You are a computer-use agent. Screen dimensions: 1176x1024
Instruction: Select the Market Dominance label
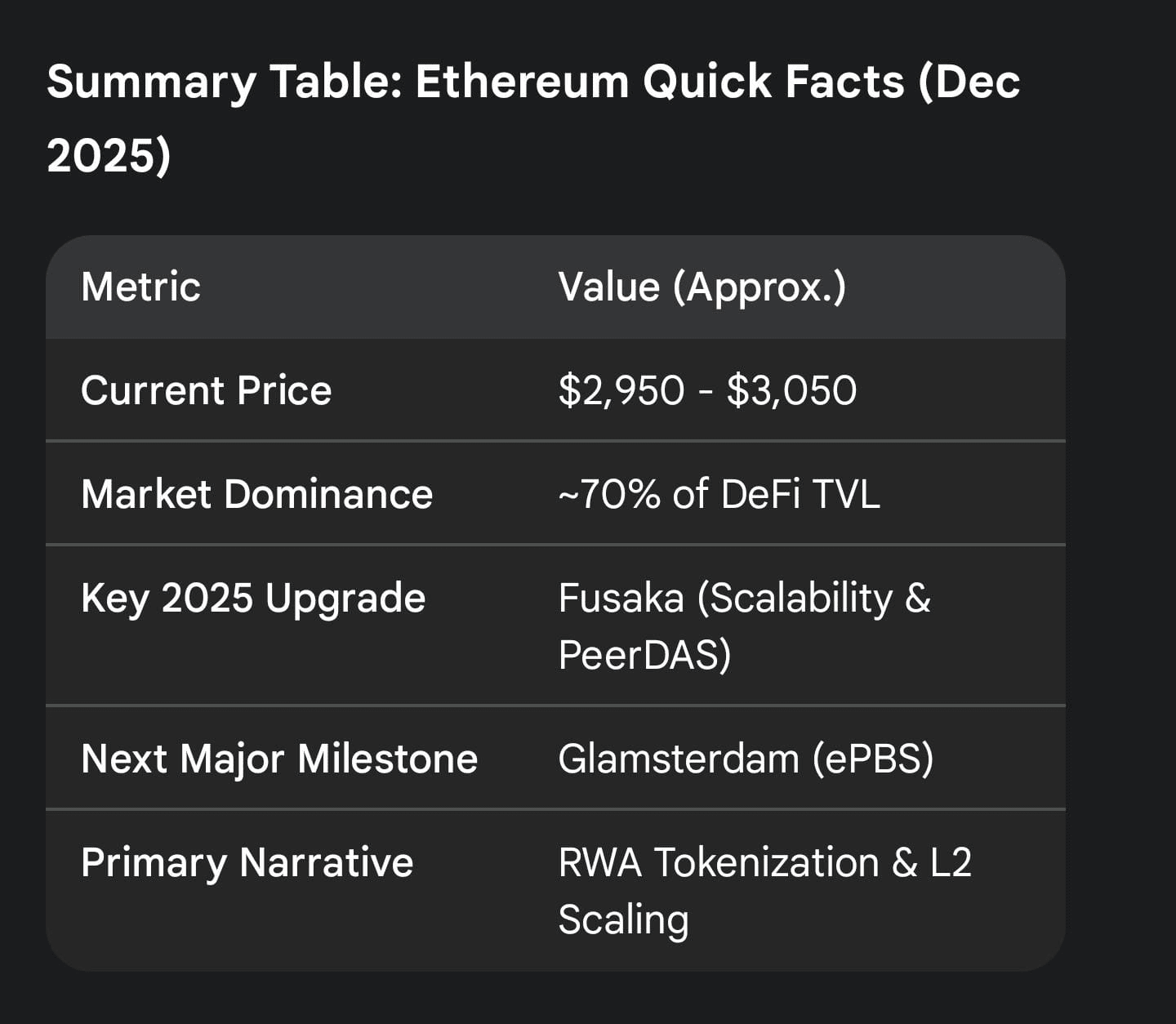(x=256, y=494)
